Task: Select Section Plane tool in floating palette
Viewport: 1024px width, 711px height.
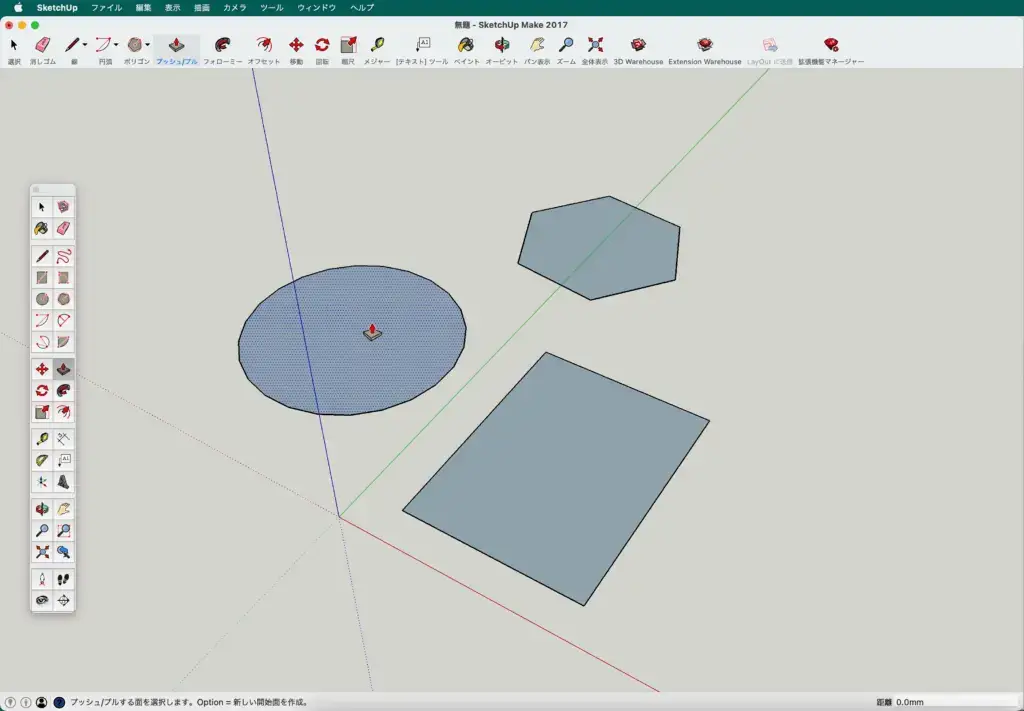Action: [x=63, y=601]
